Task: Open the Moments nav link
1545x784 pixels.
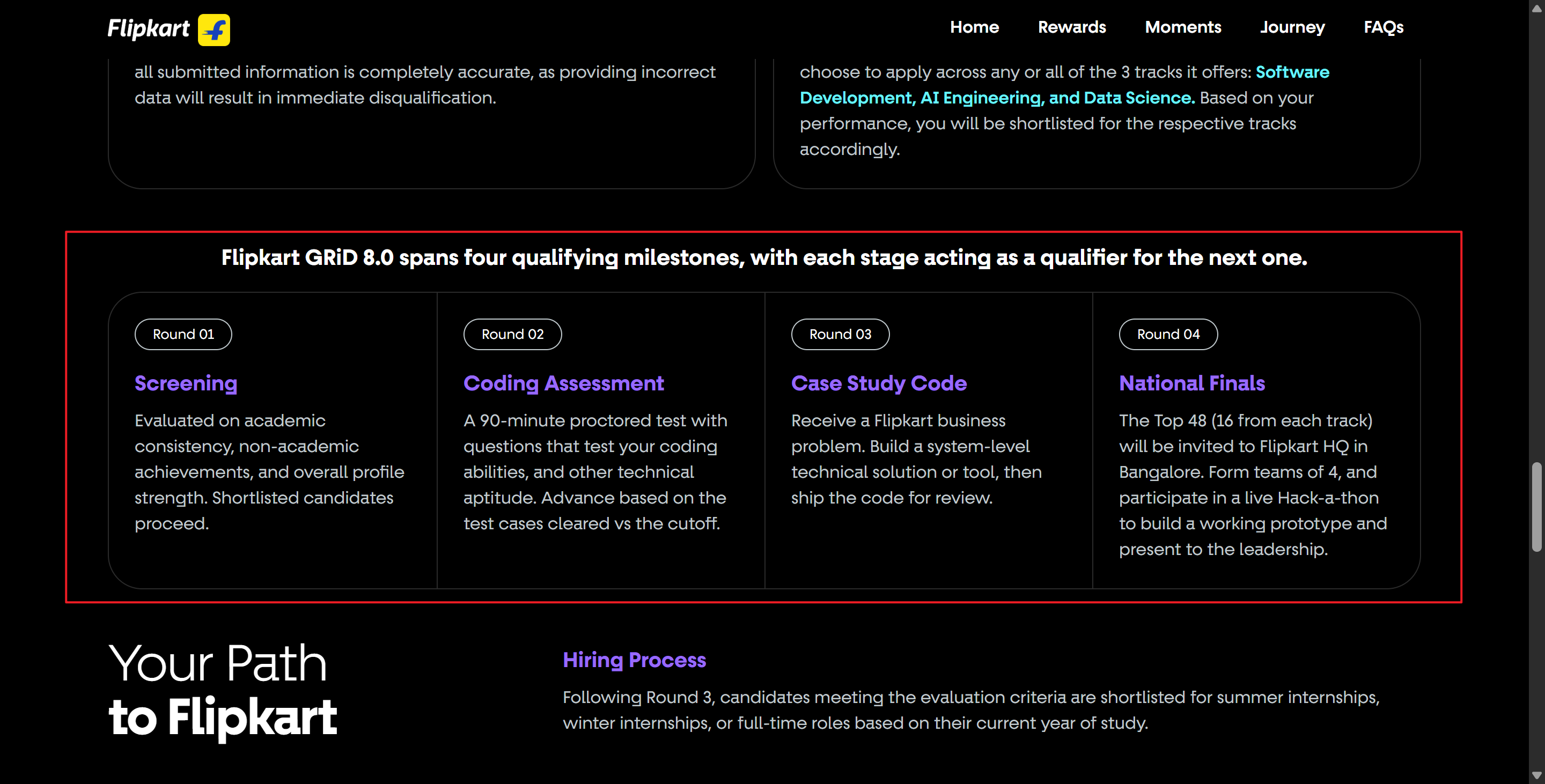Action: pyautogui.click(x=1183, y=27)
